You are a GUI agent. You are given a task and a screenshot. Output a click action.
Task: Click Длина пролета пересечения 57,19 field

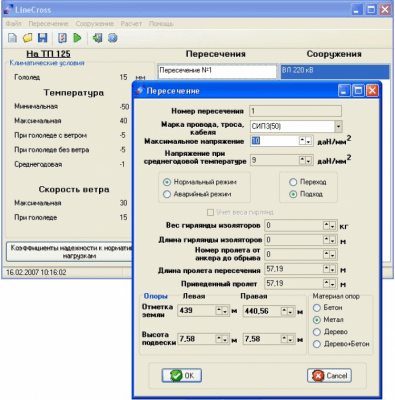(294, 269)
